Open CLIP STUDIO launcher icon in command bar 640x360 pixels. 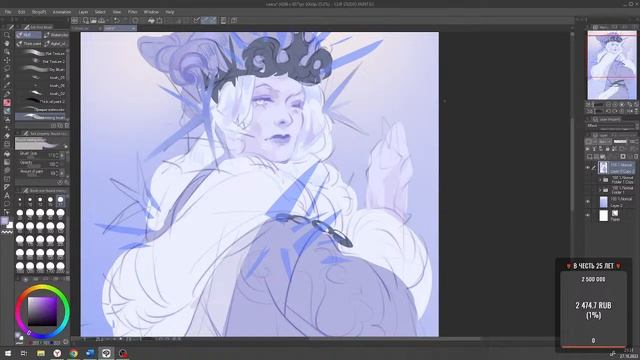point(75,20)
